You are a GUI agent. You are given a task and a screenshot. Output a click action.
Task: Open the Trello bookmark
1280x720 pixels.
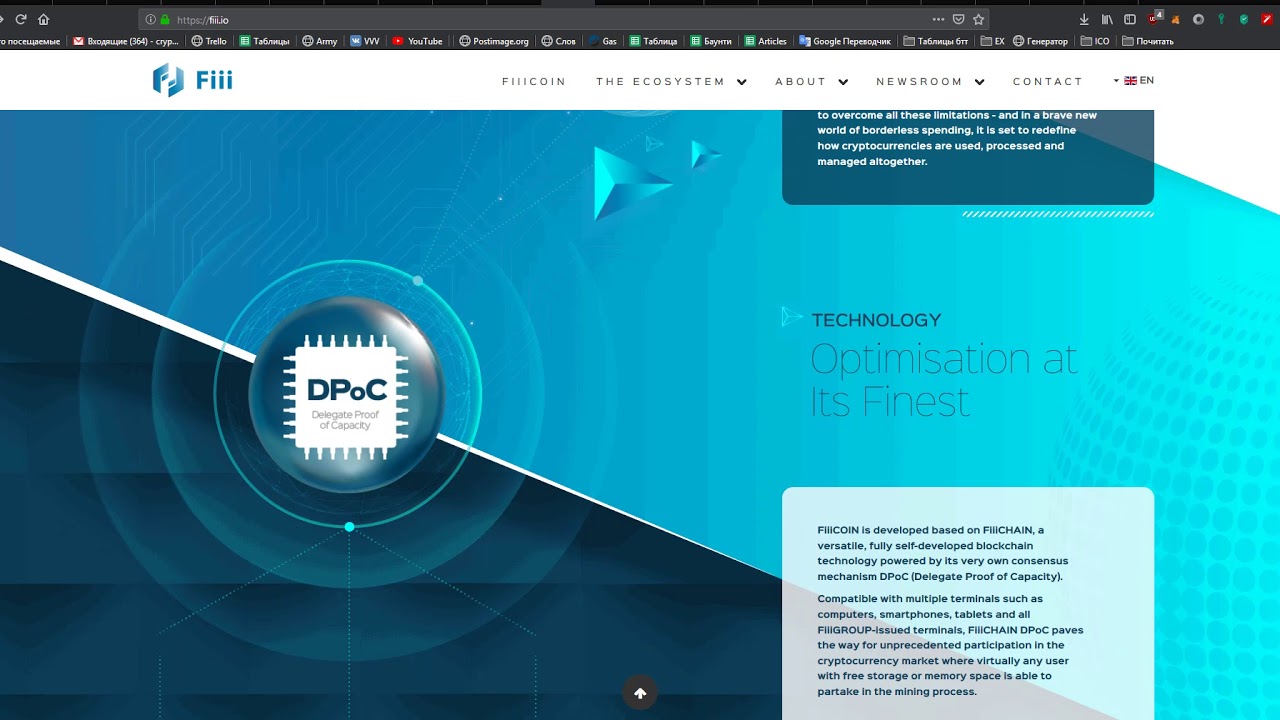click(x=209, y=41)
